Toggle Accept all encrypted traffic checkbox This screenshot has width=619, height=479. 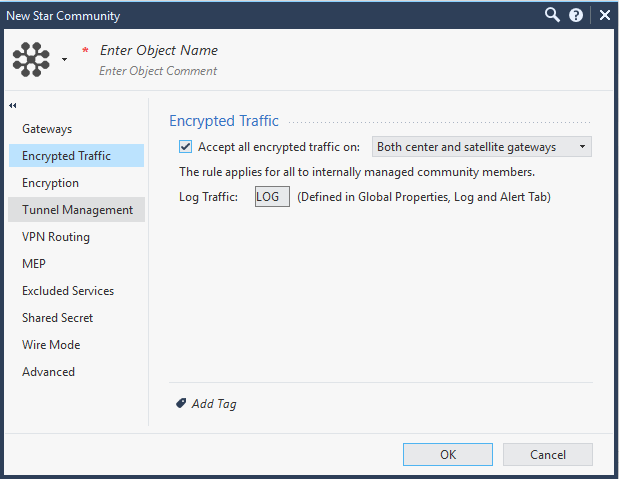[x=186, y=147]
